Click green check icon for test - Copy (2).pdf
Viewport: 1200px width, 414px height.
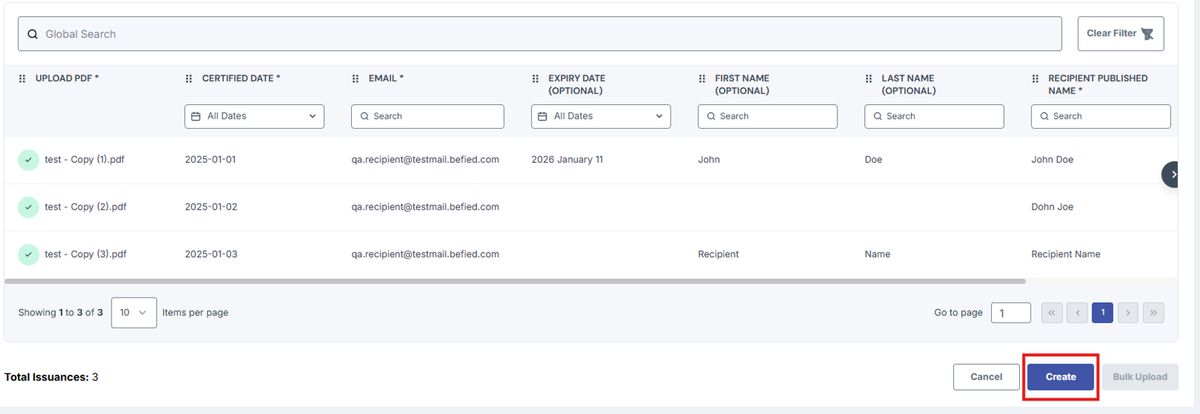click(28, 207)
